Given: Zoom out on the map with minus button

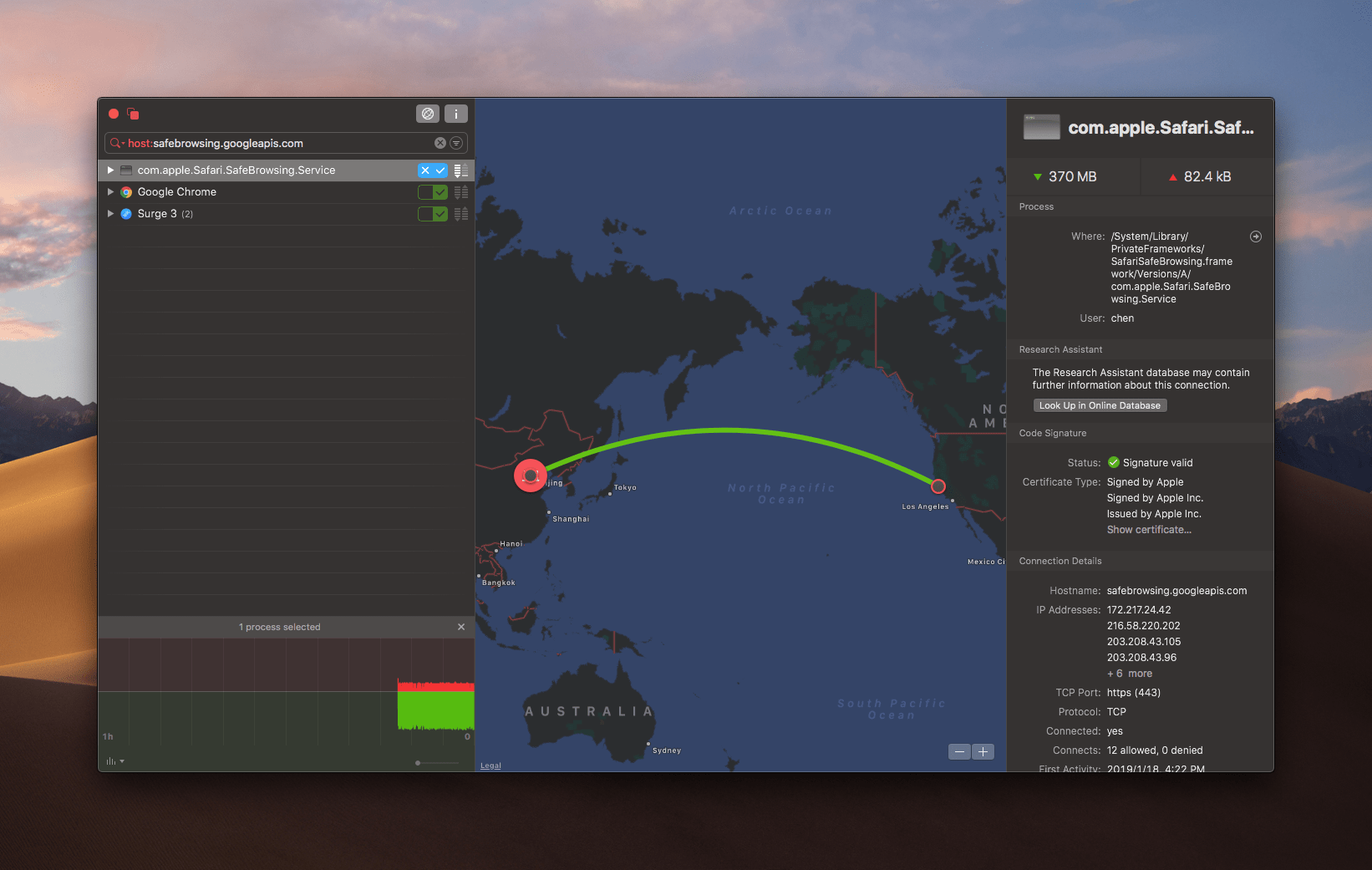Looking at the screenshot, I should 960,752.
